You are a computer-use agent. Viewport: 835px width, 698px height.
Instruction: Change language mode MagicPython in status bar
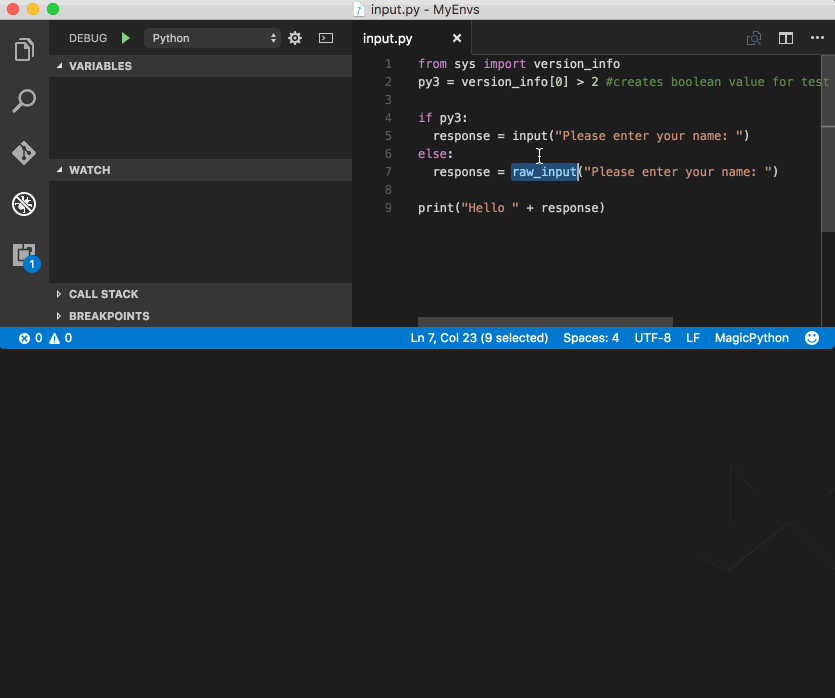coord(751,338)
